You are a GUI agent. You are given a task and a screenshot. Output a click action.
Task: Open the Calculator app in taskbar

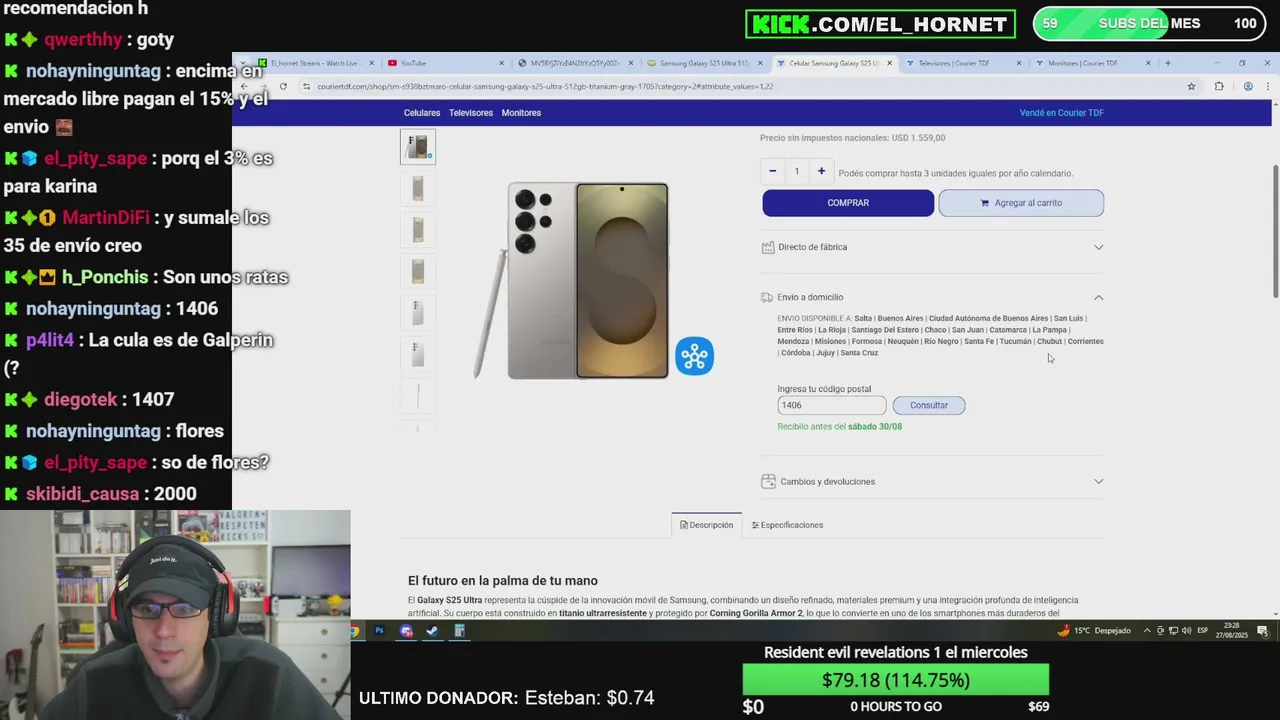pos(459,631)
